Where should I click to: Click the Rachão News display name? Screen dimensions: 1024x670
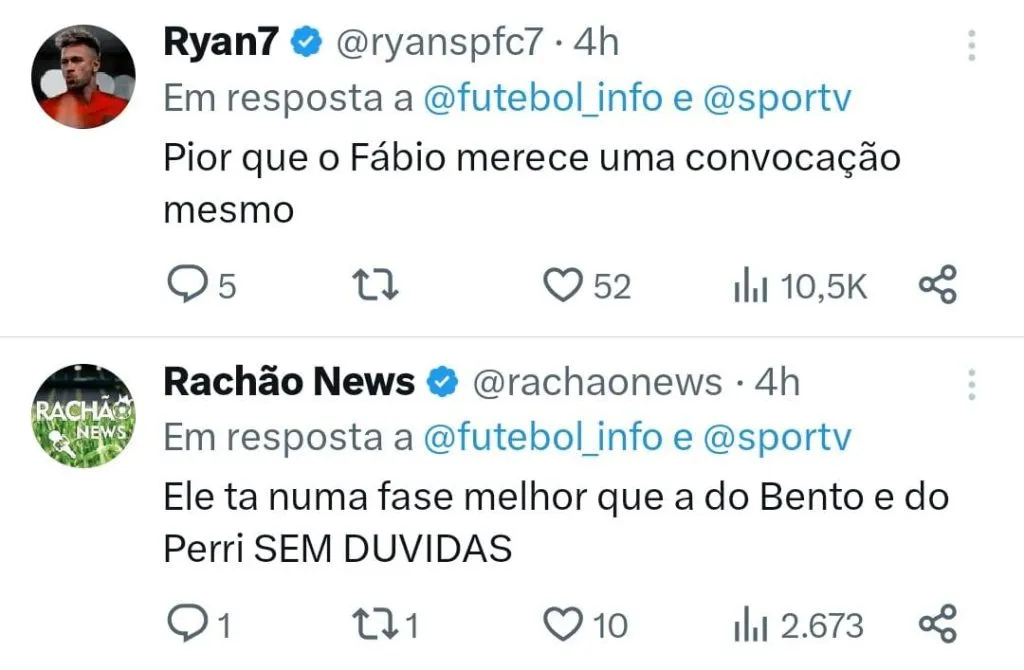(288, 381)
